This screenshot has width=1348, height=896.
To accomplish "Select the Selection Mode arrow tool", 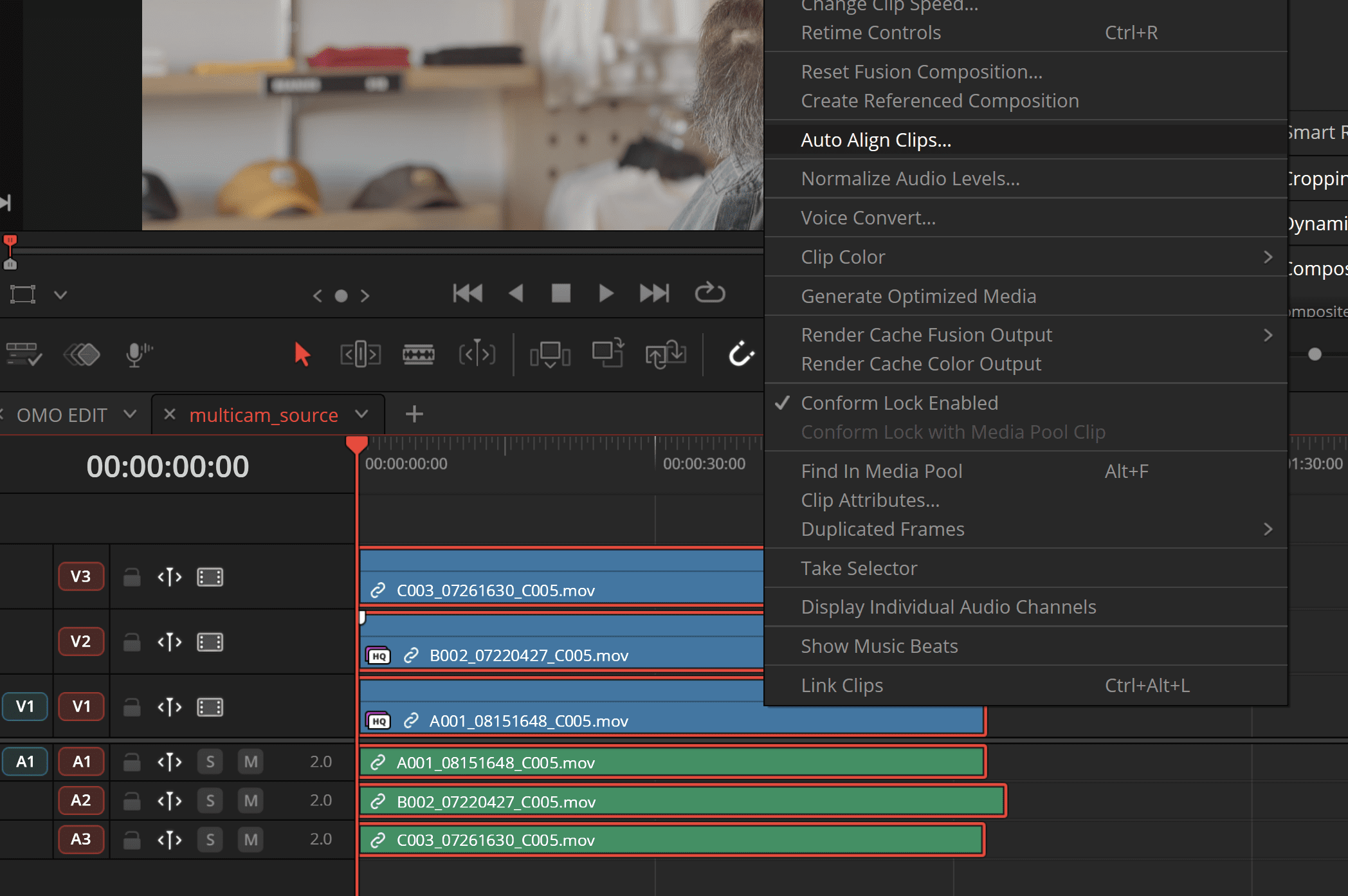I will [302, 354].
